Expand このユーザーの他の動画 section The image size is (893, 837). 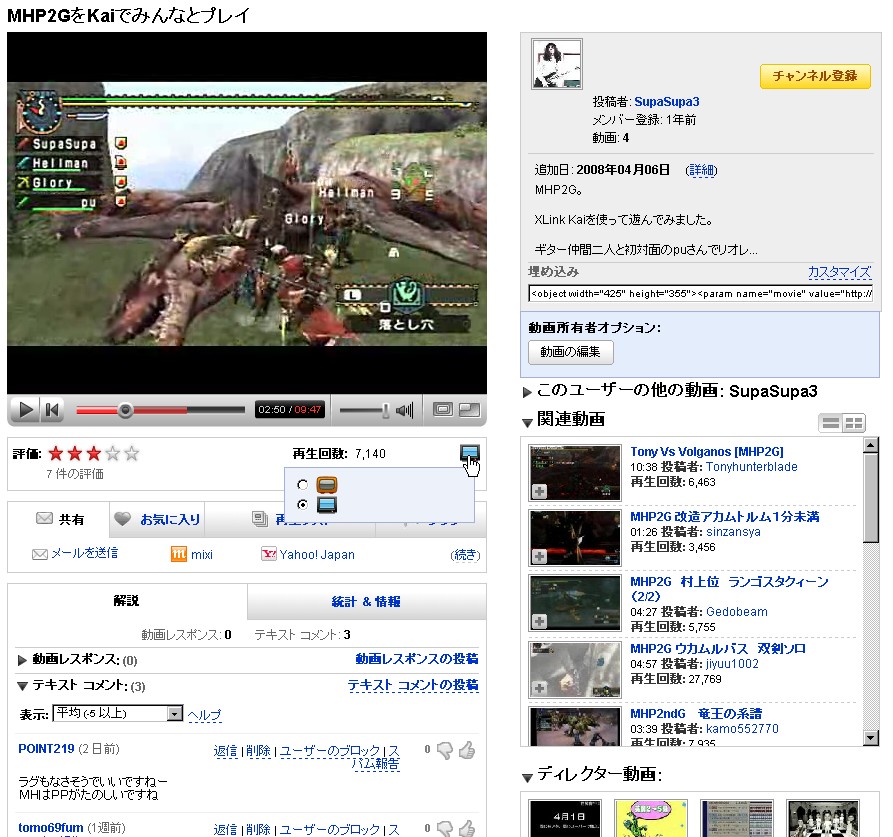tap(527, 392)
